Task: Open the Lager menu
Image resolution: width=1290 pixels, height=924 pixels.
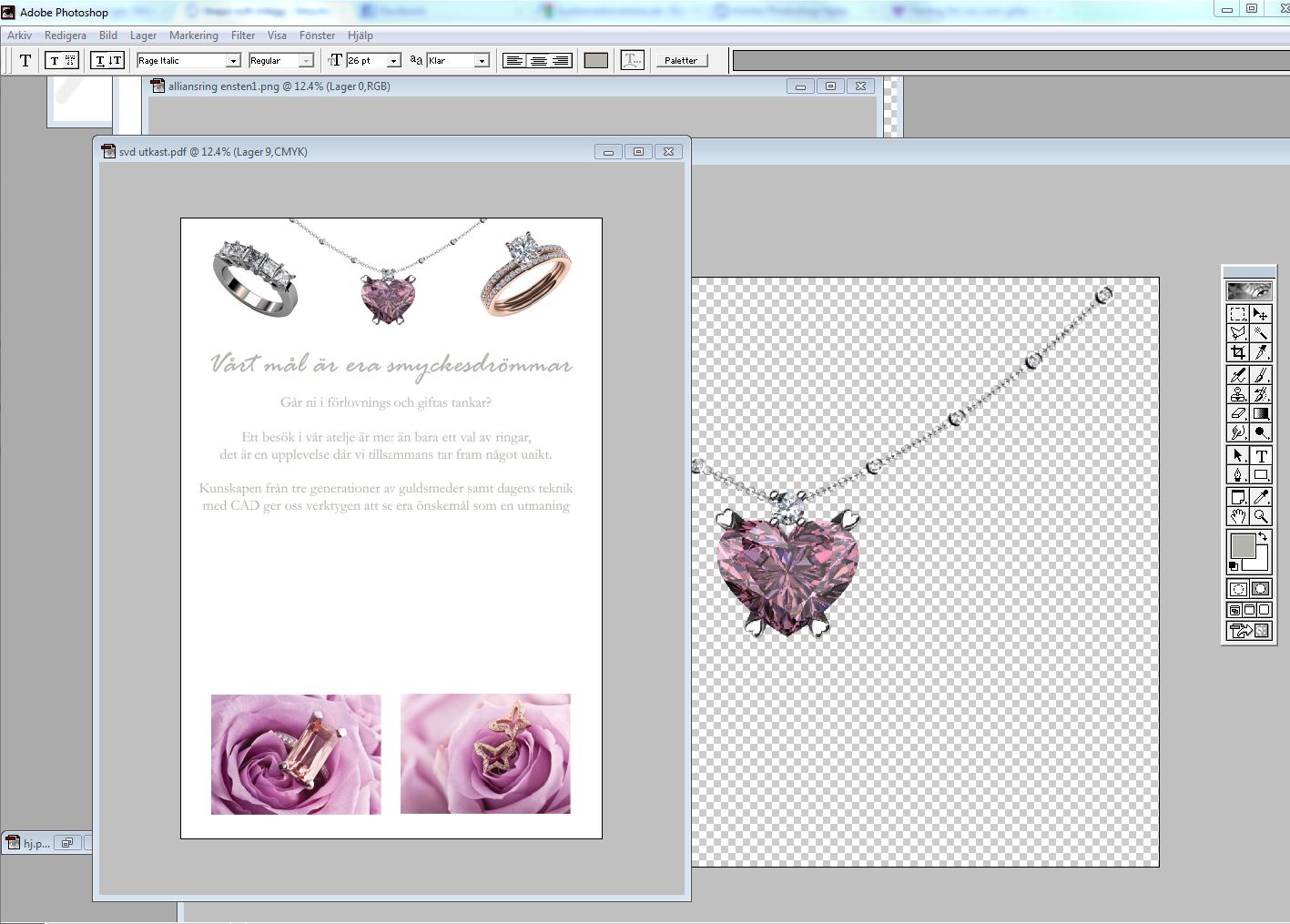Action: coord(143,36)
